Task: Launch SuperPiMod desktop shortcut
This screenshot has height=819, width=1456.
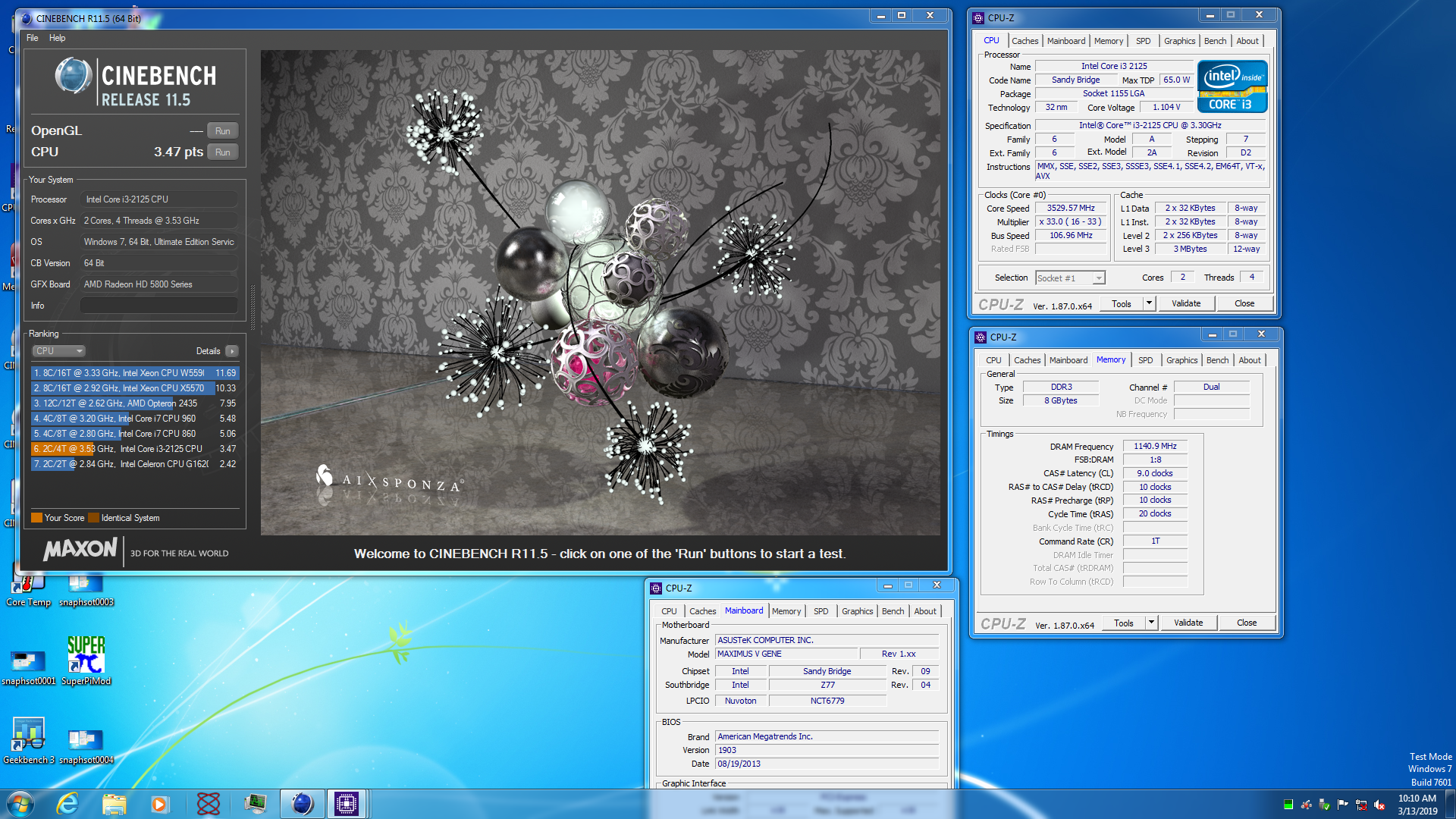Action: (x=86, y=661)
